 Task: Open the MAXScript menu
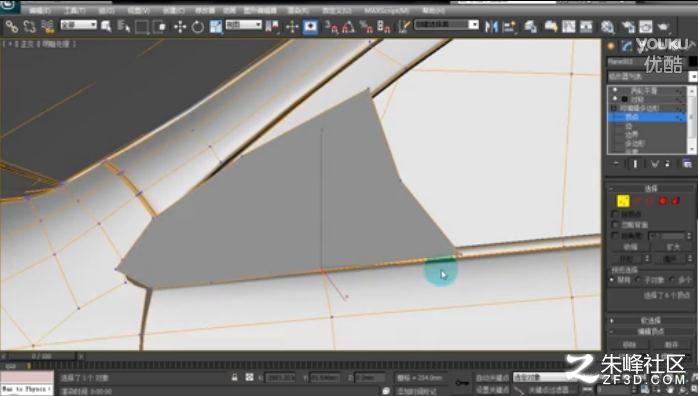click(x=386, y=10)
